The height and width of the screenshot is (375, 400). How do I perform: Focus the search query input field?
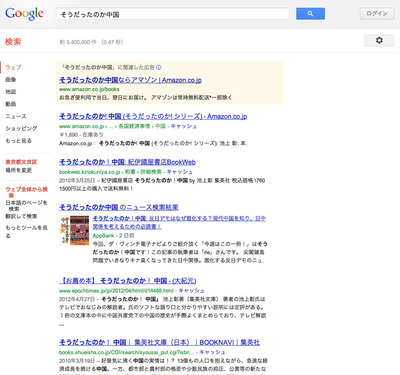[x=173, y=14]
